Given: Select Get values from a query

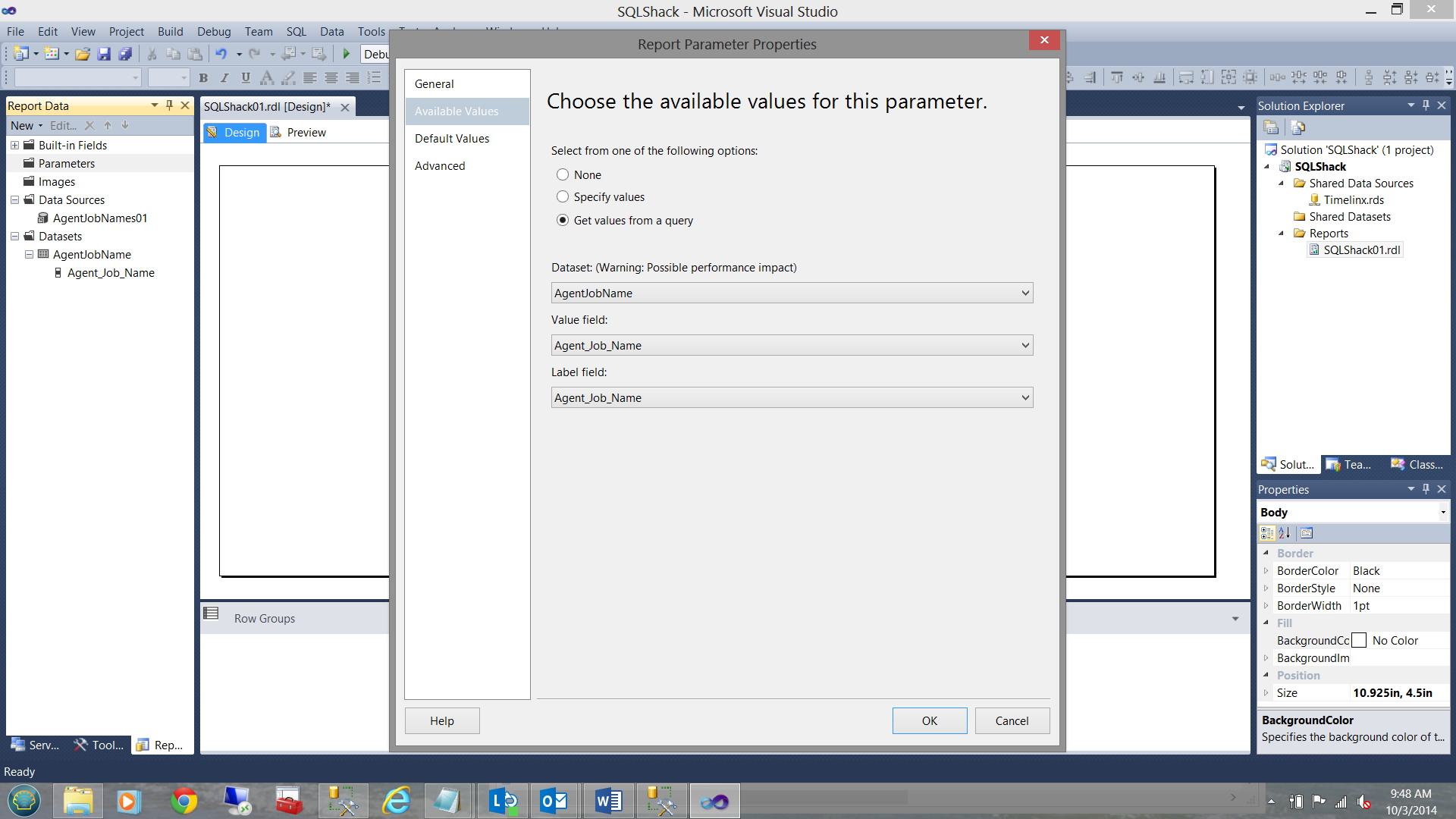Looking at the screenshot, I should point(563,221).
